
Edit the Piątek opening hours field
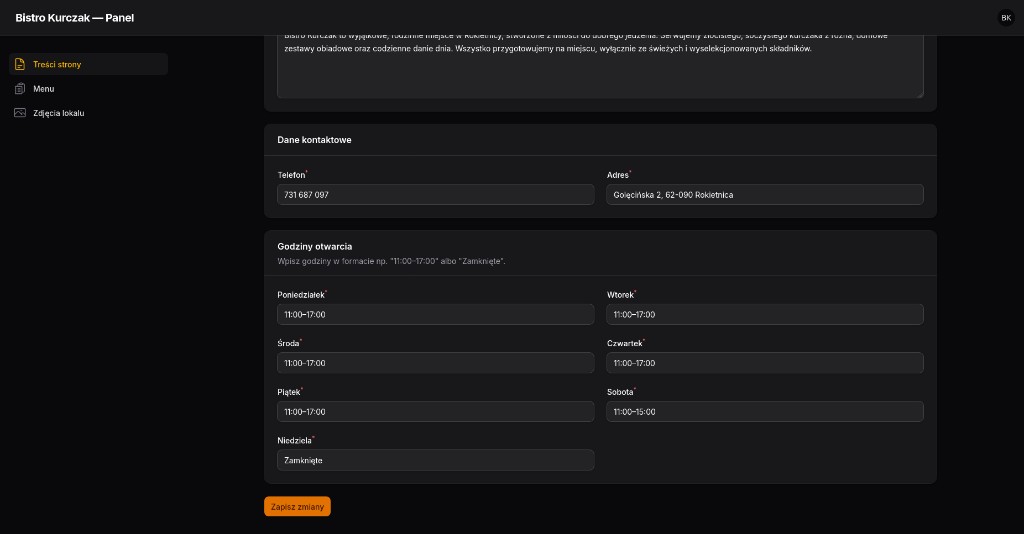pos(436,411)
